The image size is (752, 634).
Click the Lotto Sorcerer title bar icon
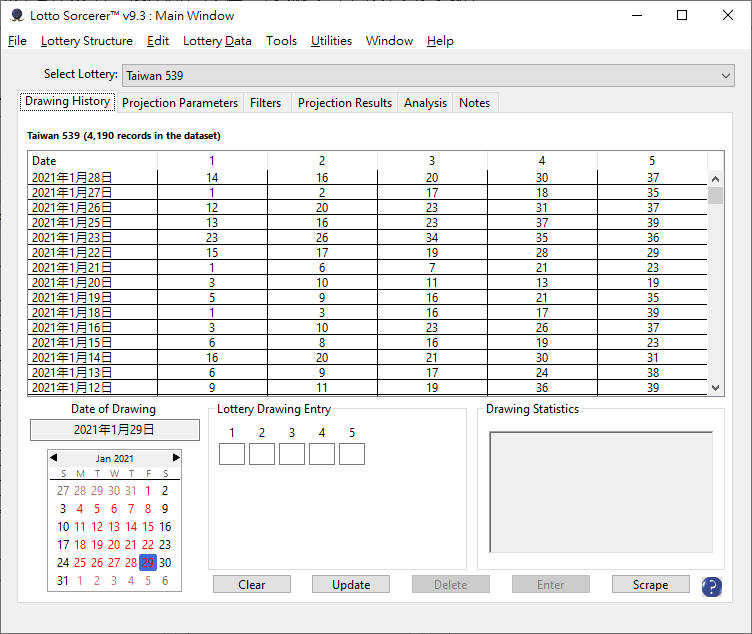coord(16,15)
